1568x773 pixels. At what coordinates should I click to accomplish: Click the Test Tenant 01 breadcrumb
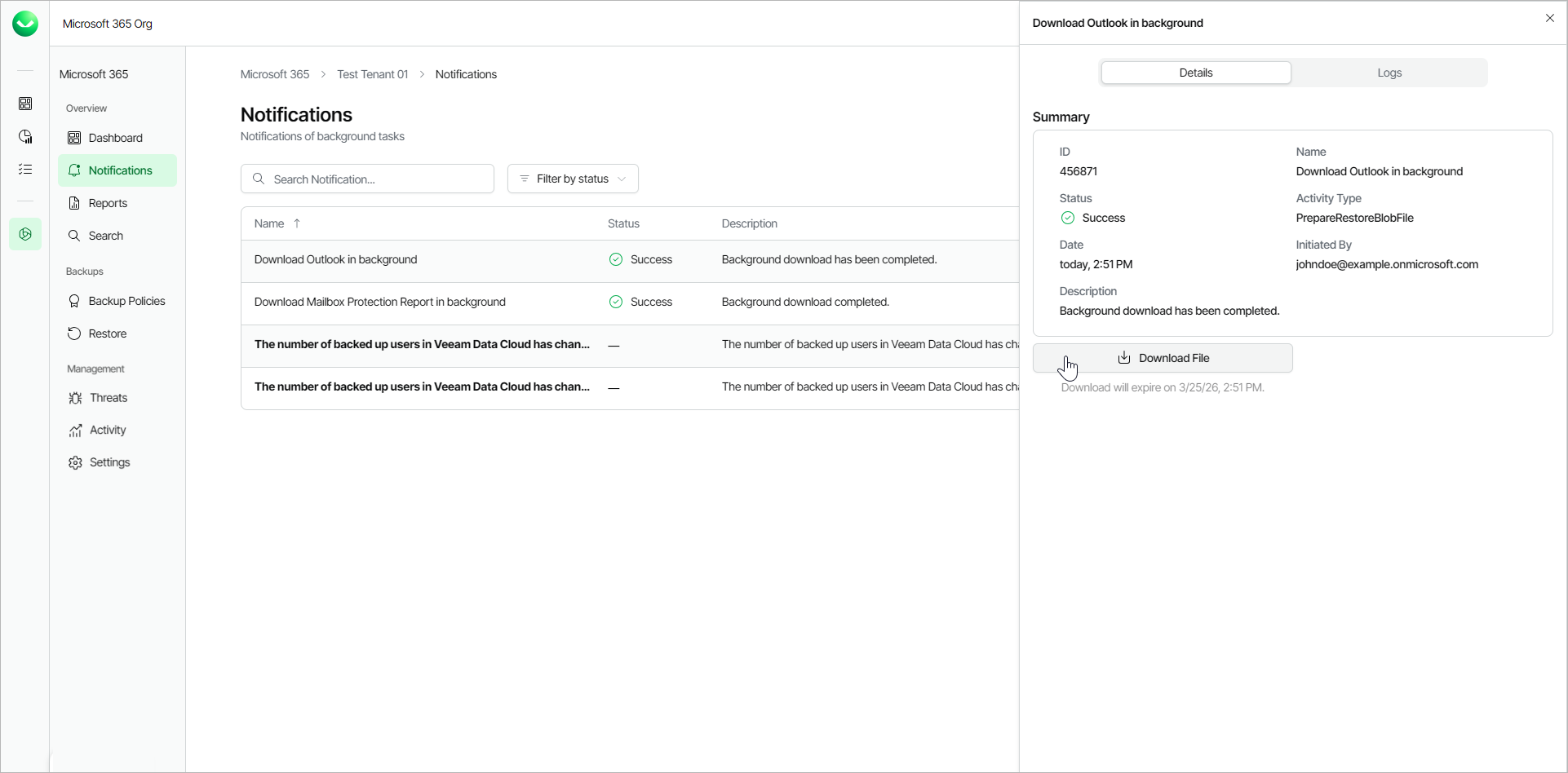point(372,74)
